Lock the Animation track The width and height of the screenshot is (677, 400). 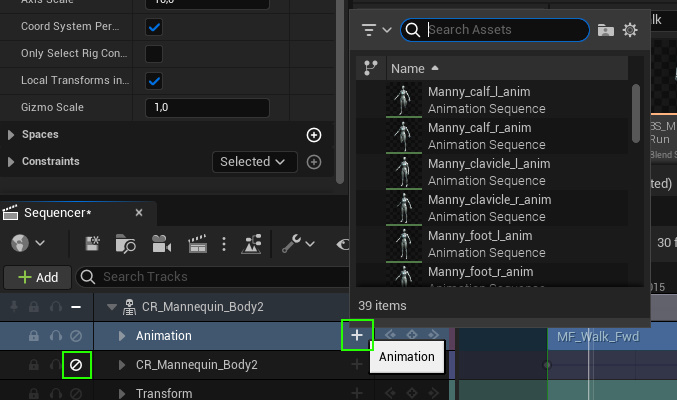pos(34,336)
